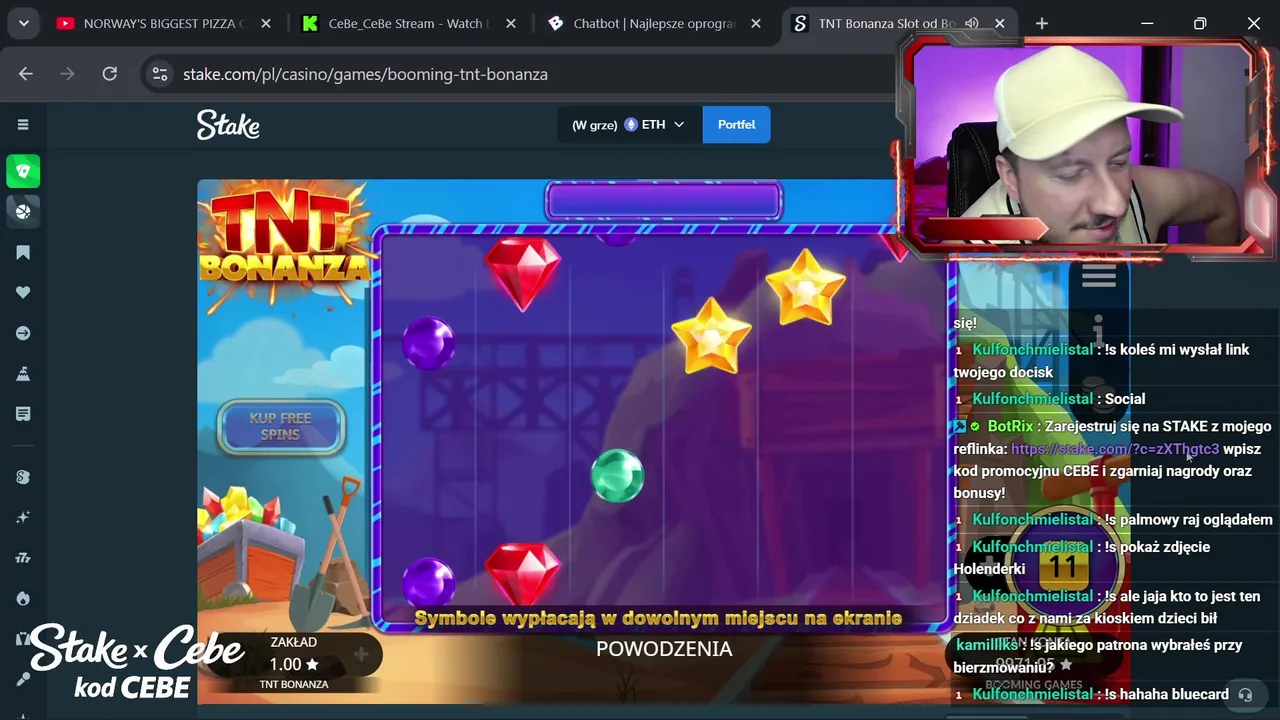
Task: View site information icon in address bar
Action: click(159, 74)
